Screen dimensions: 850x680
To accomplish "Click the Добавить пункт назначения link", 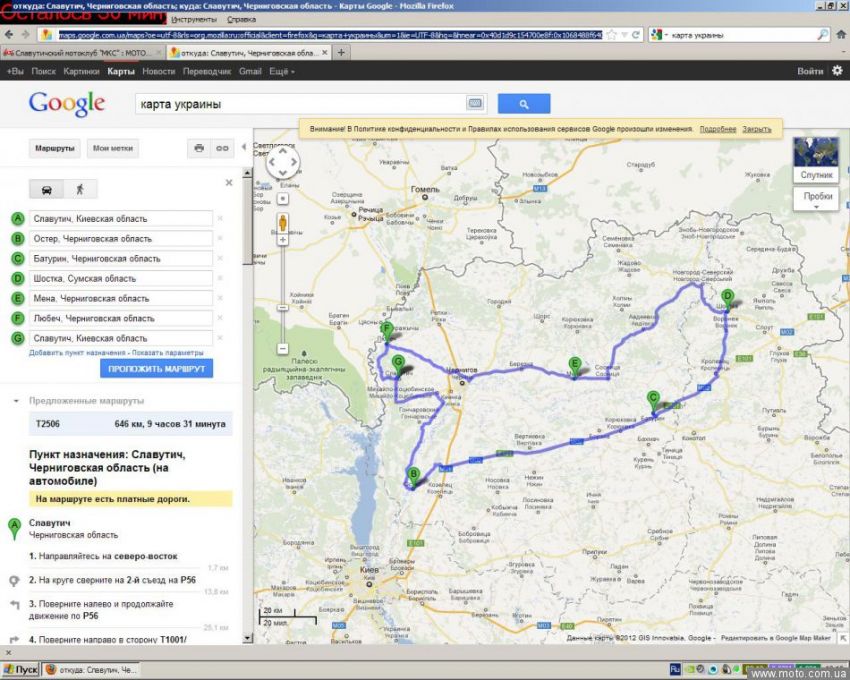I will point(77,352).
